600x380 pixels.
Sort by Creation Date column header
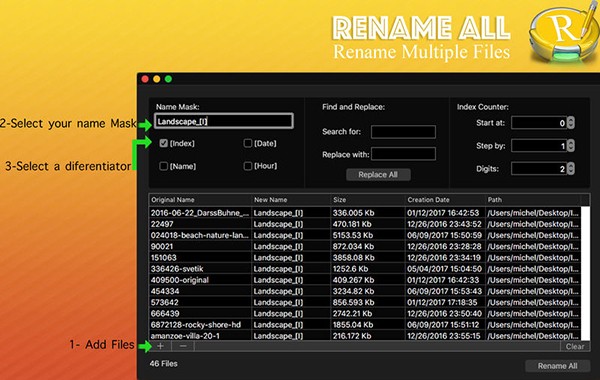445,200
